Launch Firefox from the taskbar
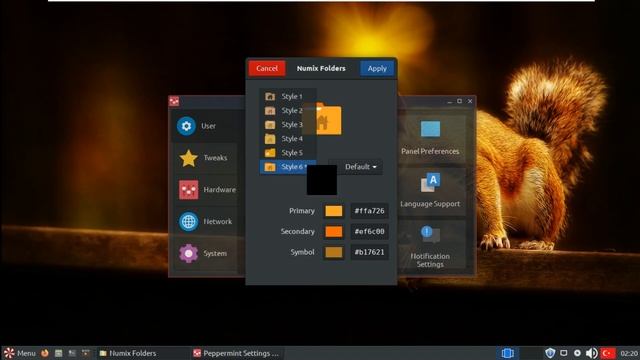 tap(45, 353)
